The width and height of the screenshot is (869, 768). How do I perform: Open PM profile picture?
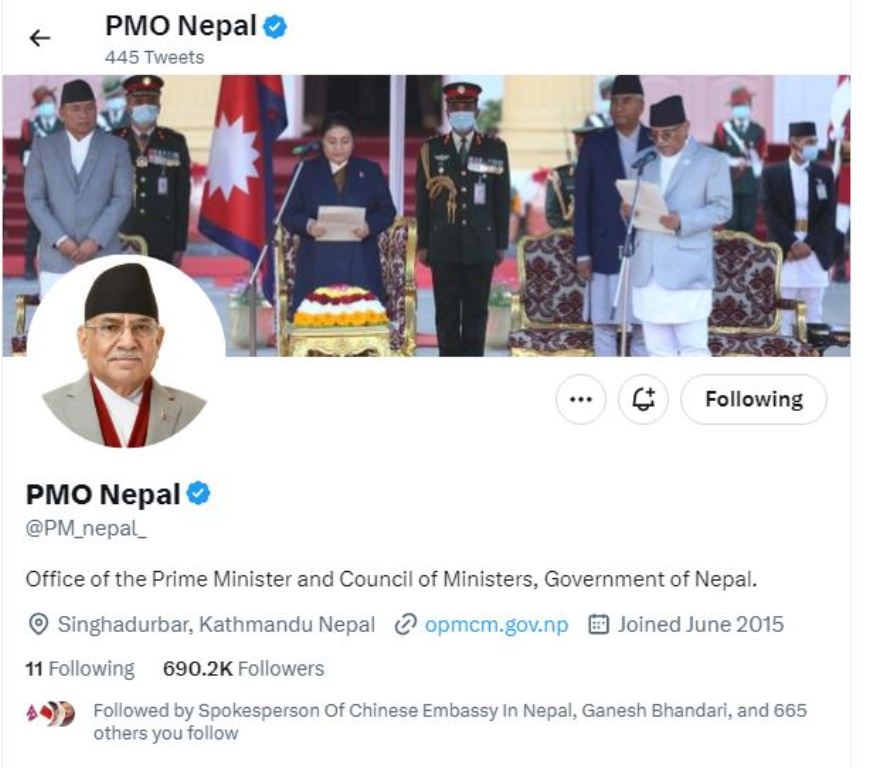pos(125,352)
